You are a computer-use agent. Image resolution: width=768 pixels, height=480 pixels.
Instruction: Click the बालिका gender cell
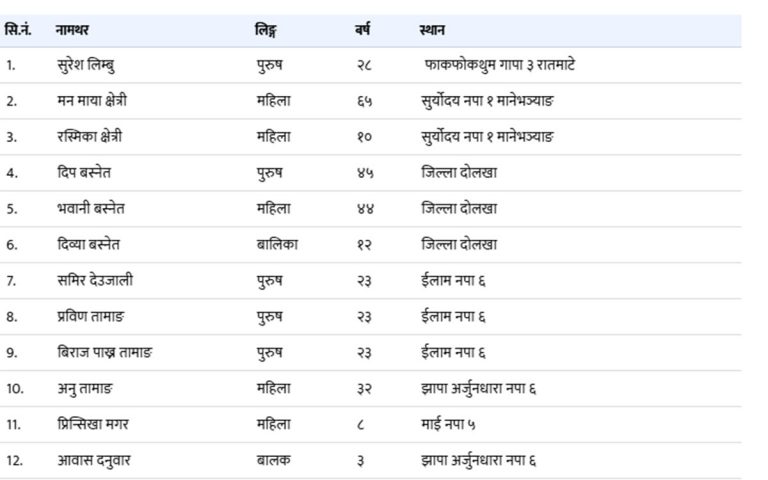[277, 245]
